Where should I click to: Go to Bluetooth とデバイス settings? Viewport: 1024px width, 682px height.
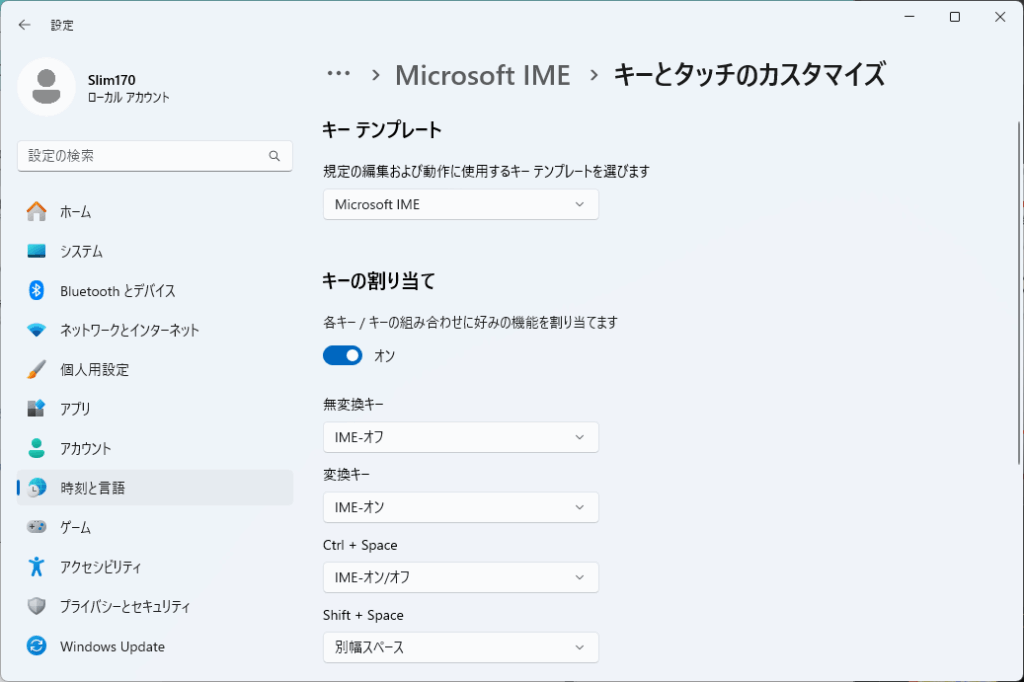click(x=155, y=291)
